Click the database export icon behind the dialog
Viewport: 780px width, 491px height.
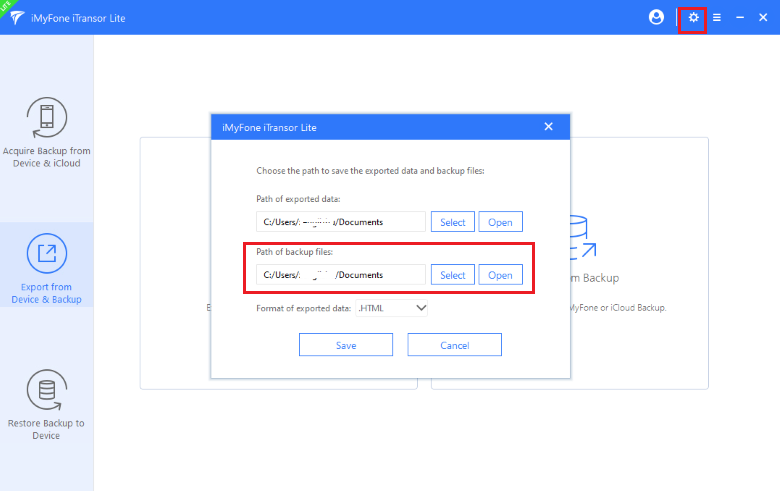point(583,238)
